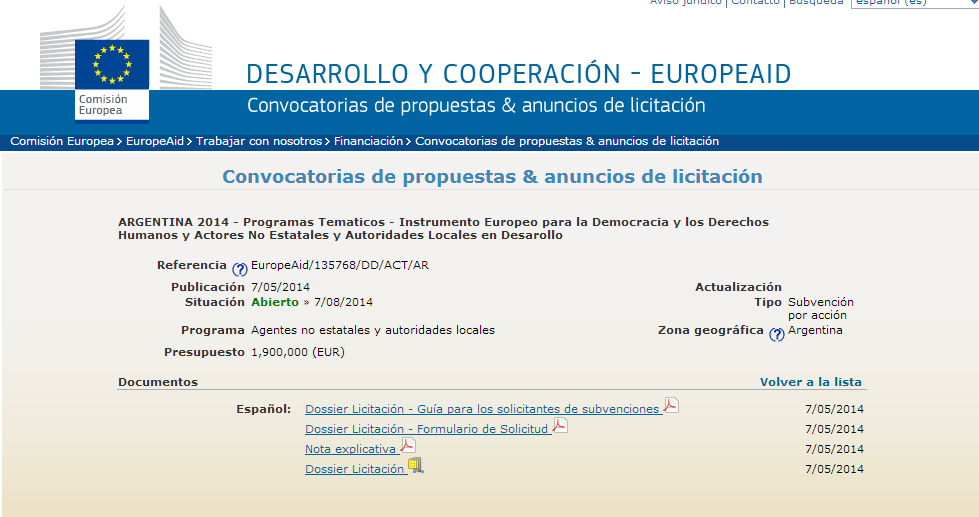Open the Aviso jurídico link
The height and width of the screenshot is (517, 979).
686,3
